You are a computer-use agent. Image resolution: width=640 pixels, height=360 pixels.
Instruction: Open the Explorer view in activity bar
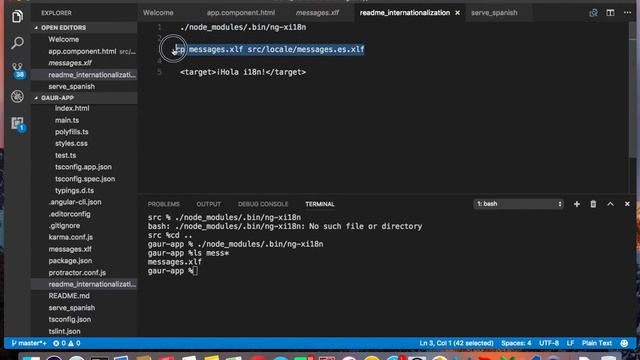pos(17,17)
